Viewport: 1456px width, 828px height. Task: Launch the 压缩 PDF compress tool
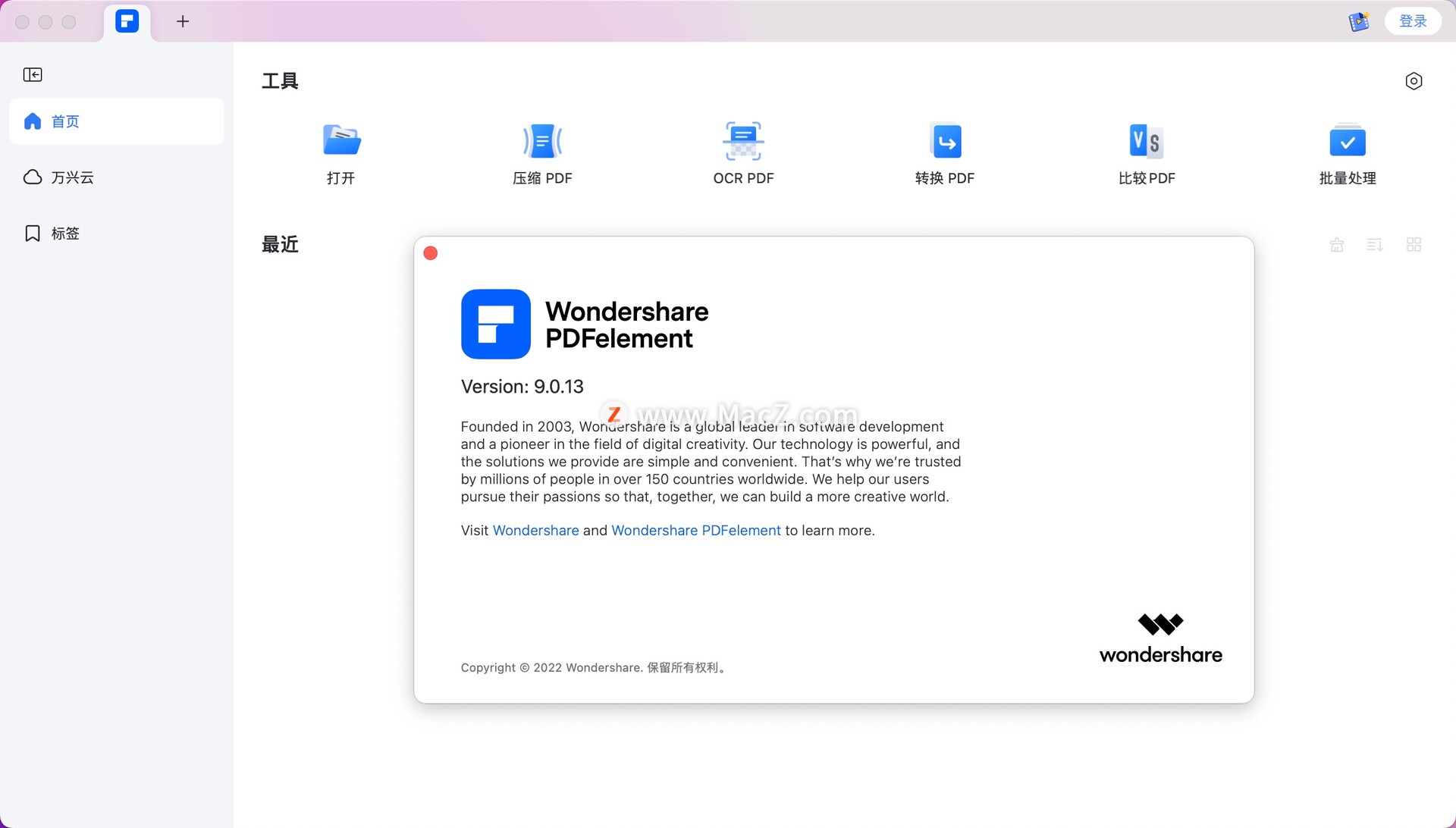pos(542,152)
